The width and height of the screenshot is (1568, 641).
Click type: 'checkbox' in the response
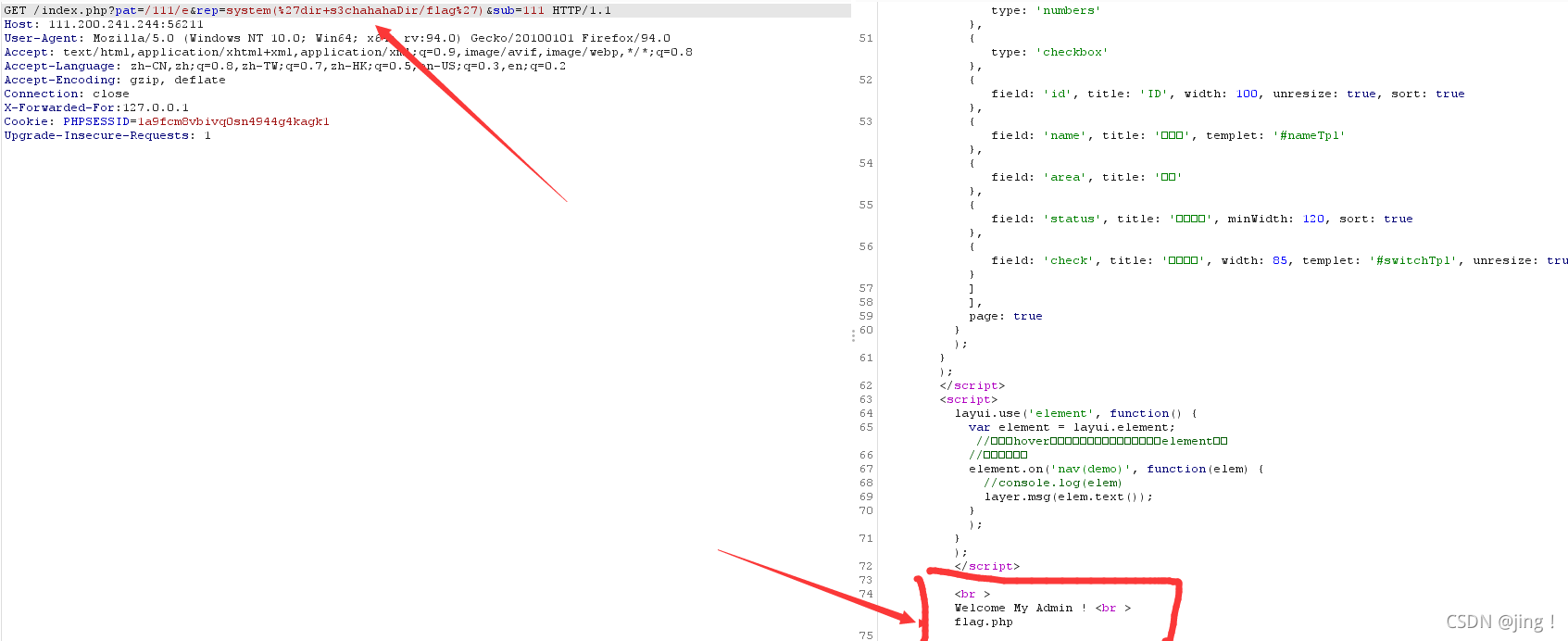1049,52
